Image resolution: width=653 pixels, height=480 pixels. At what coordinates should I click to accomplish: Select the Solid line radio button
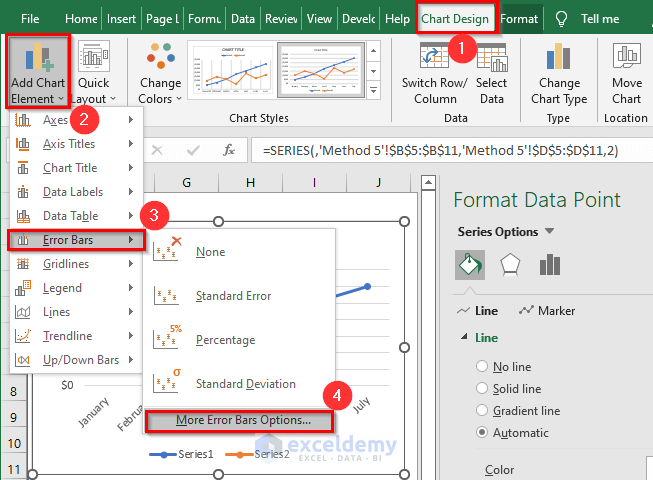pos(482,388)
